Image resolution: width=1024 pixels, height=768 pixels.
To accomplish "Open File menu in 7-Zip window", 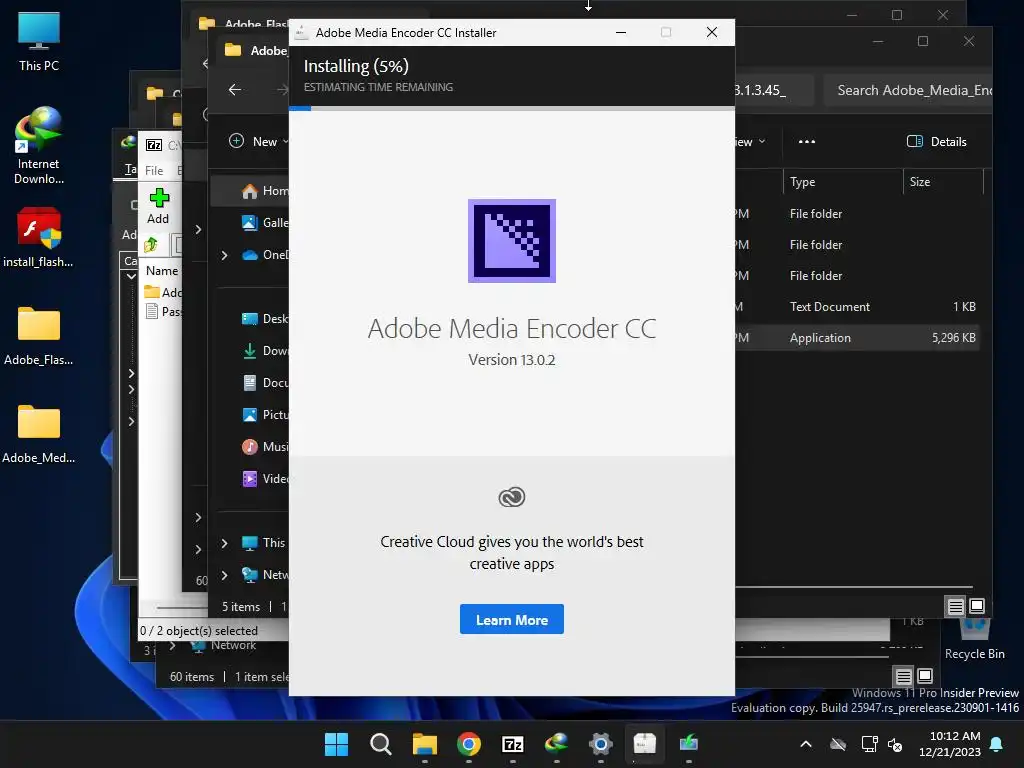I will [x=154, y=170].
